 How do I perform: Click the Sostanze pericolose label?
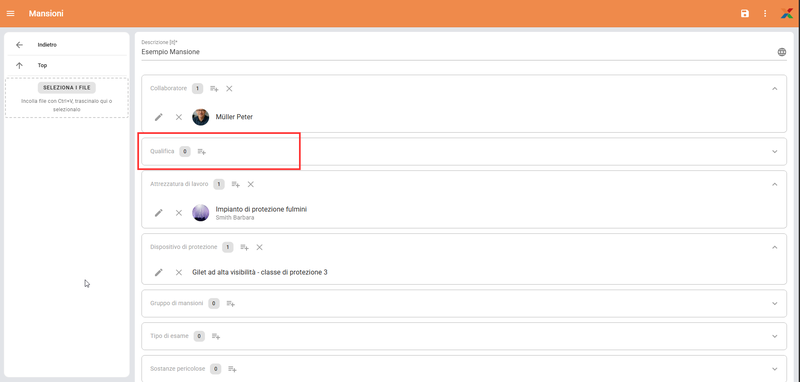point(178,368)
